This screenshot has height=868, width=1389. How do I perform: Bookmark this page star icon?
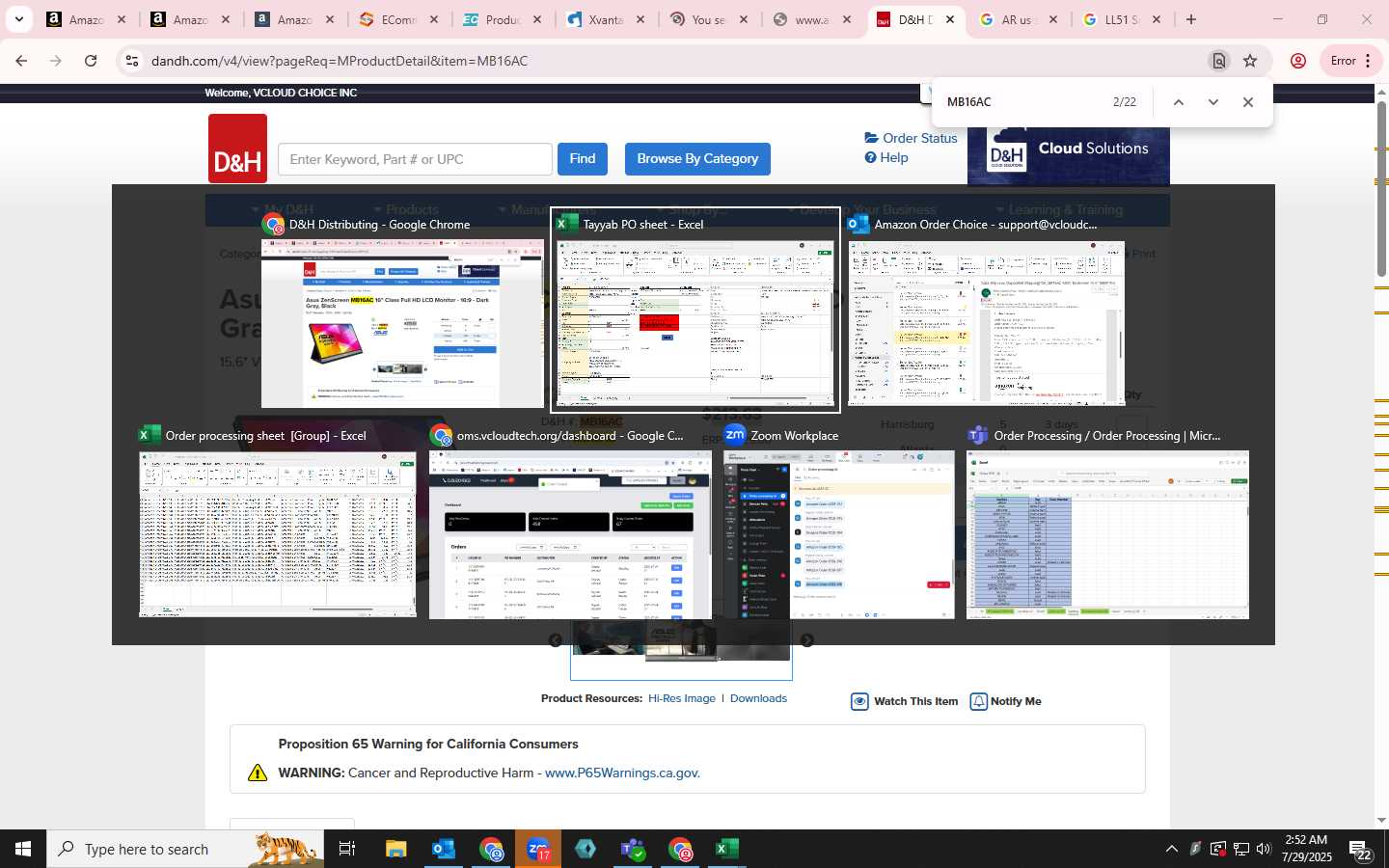(x=1250, y=61)
